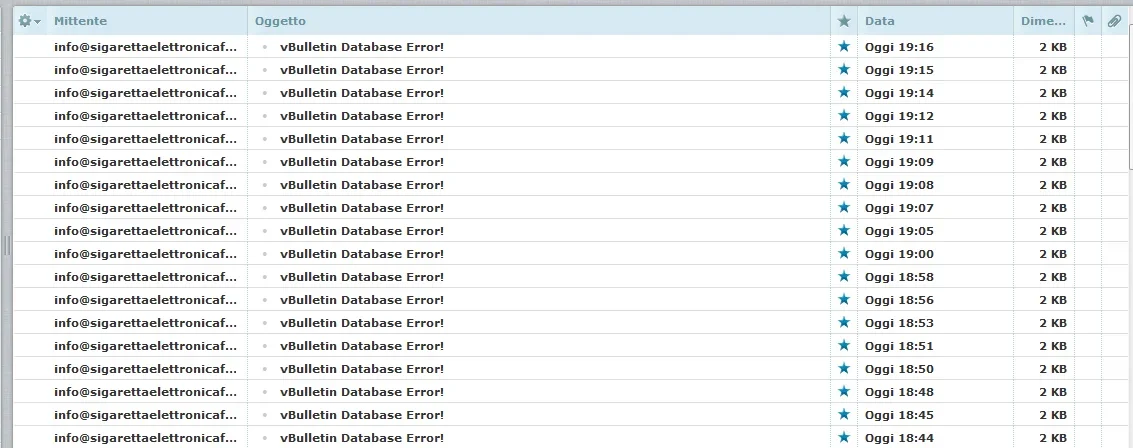1133x448 pixels.
Task: Toggle star on the Oggi 19:05 message
Action: click(x=844, y=231)
